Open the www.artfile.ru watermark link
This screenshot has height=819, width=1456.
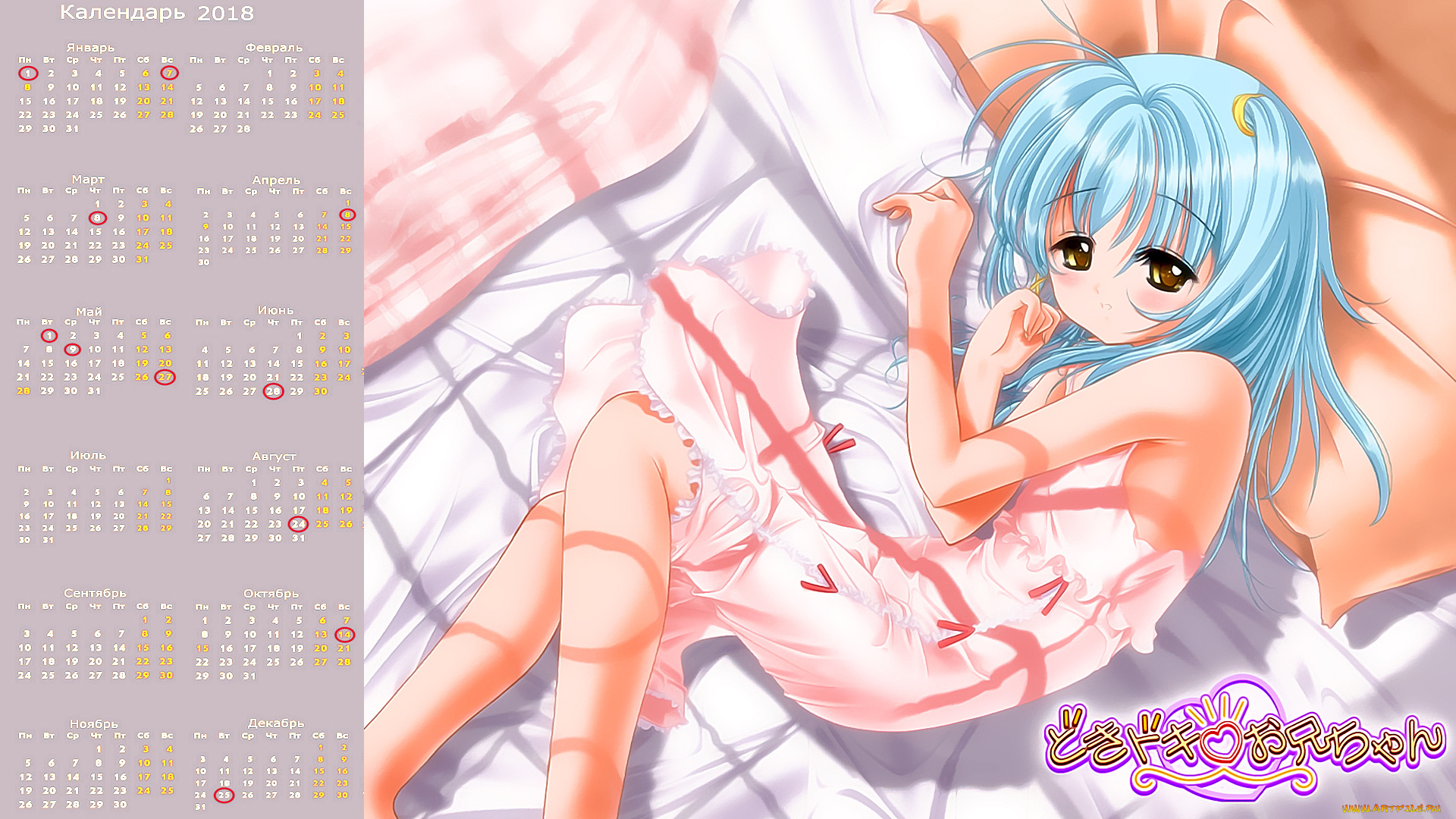1391,808
